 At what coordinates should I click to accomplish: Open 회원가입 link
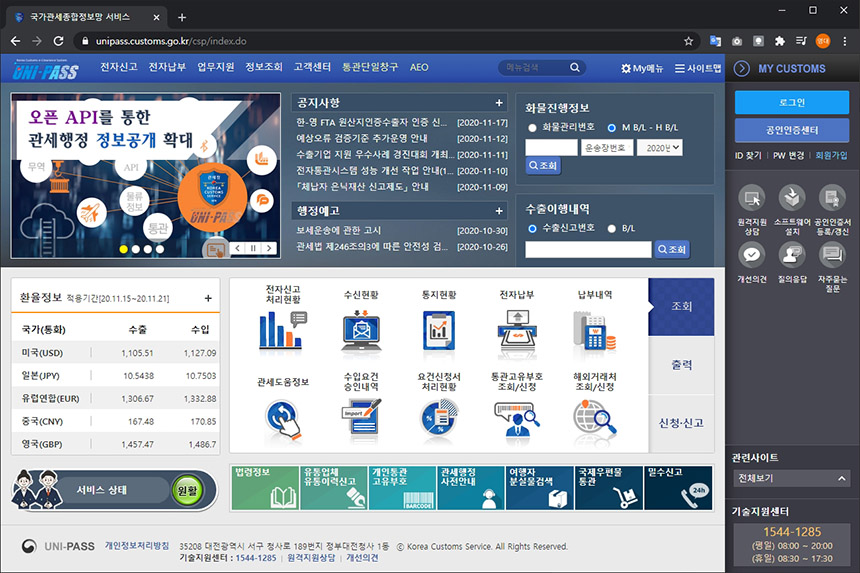coord(831,156)
